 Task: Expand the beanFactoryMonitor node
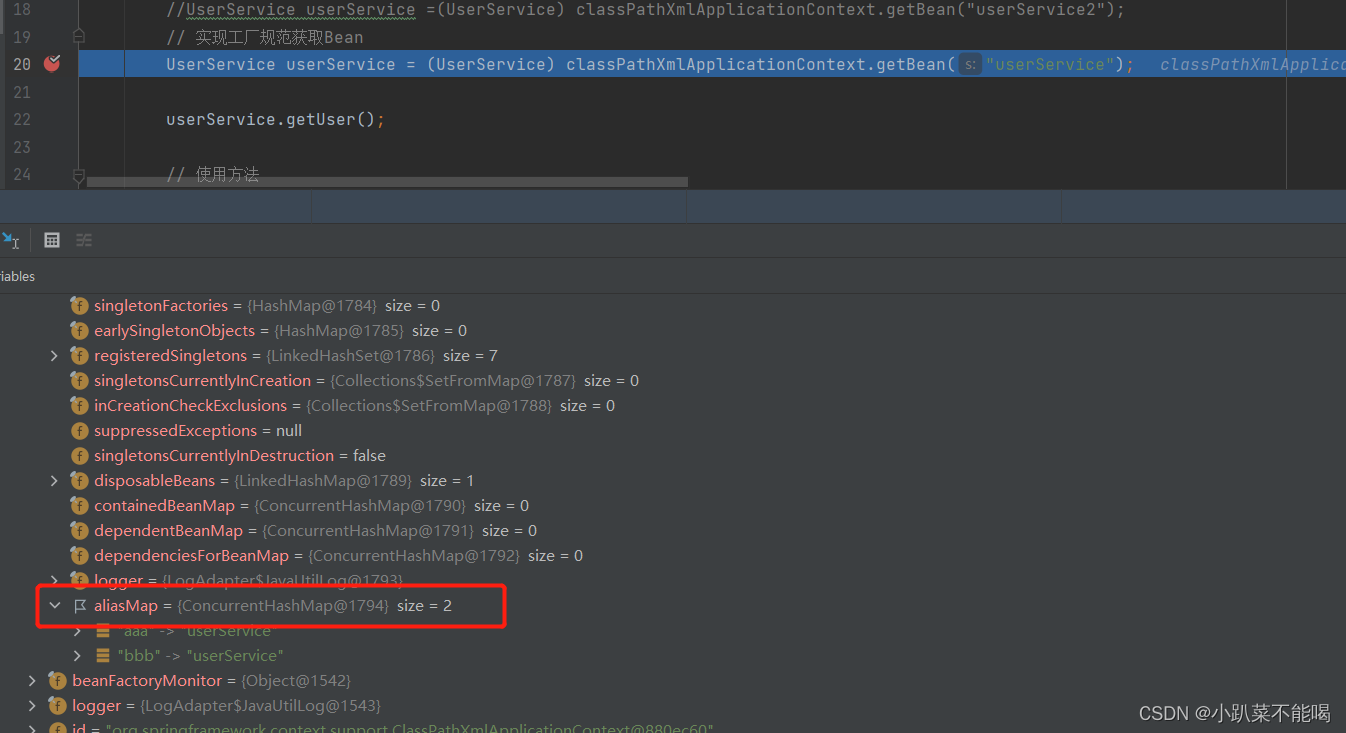click(31, 680)
